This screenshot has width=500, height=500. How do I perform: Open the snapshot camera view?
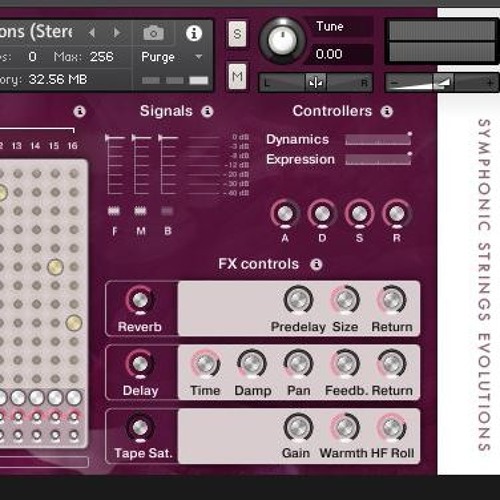click(x=153, y=33)
